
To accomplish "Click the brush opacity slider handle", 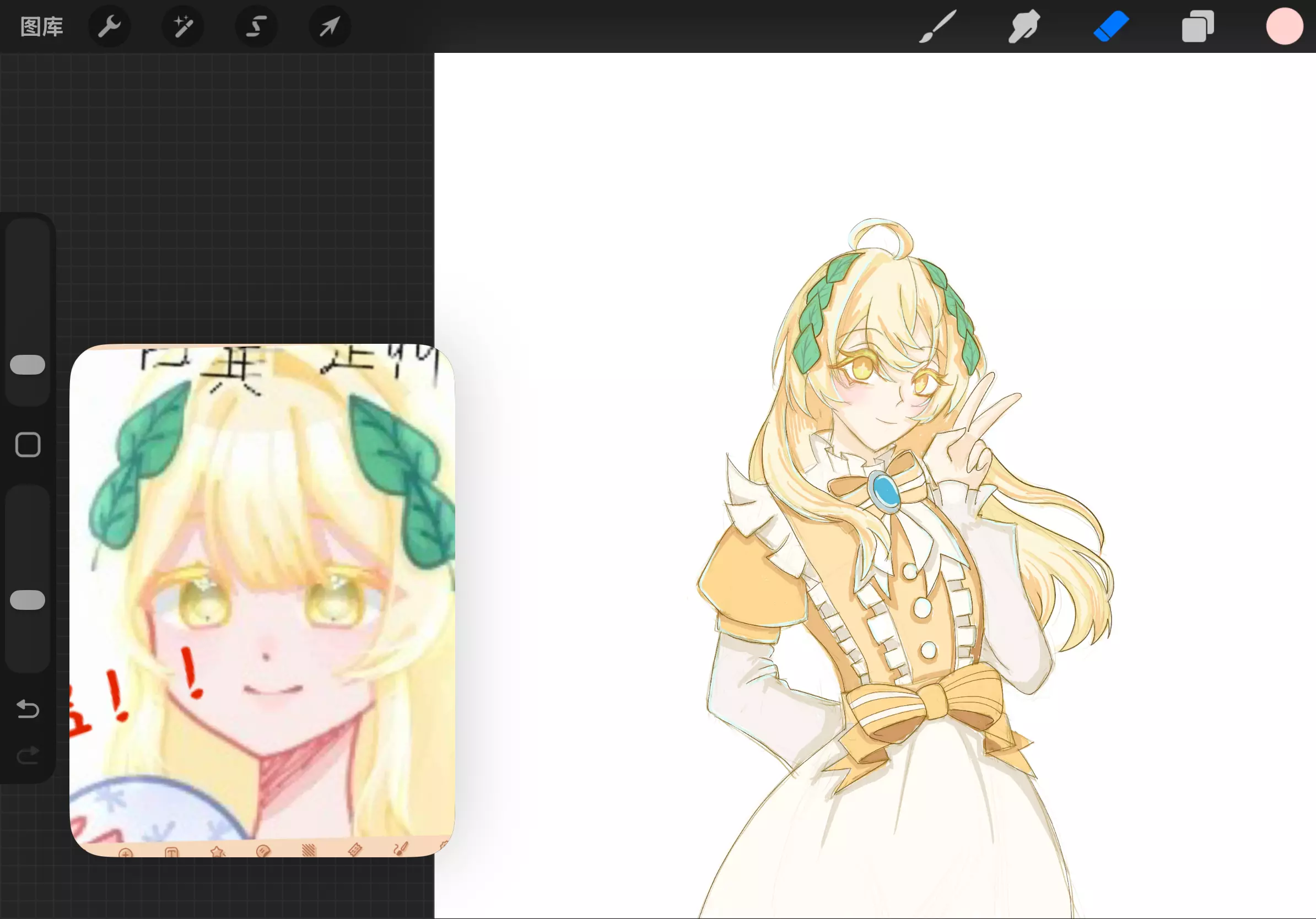I will [x=28, y=600].
